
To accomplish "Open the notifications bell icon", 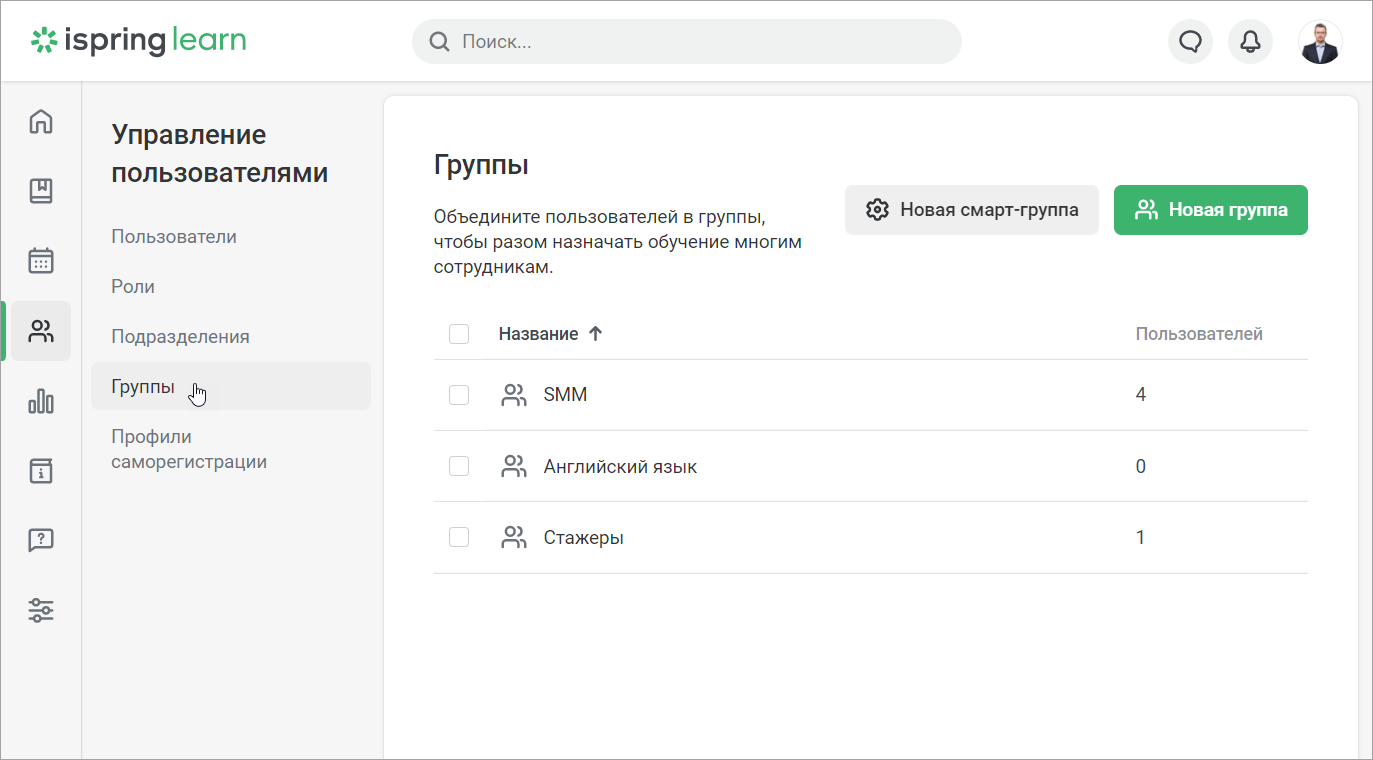I will coord(1250,42).
